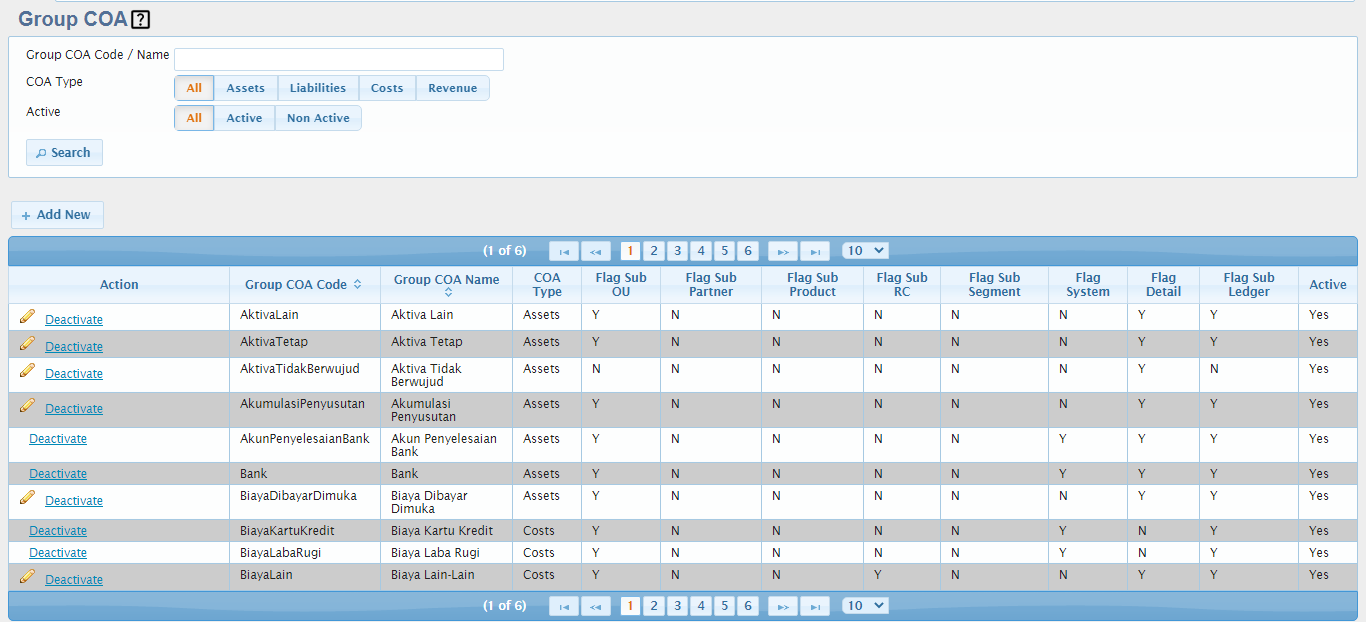
Task: Filter COA Type by Revenue
Action: pyautogui.click(x=453, y=88)
